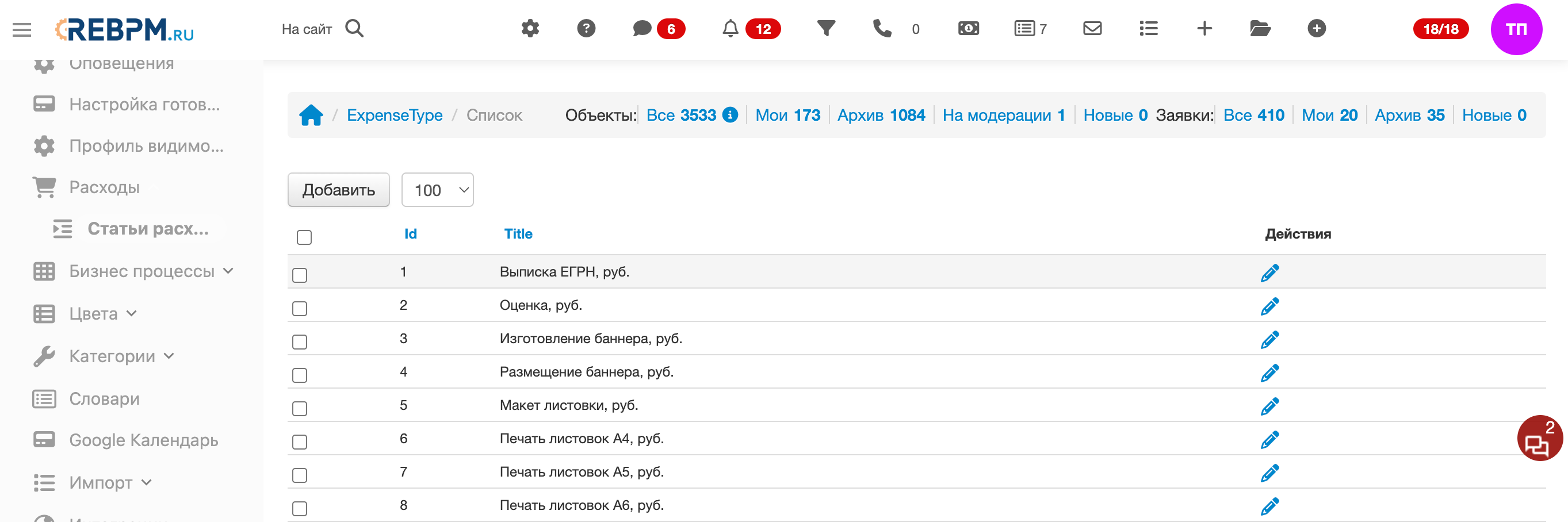Click the circled plus icon
The image size is (1568, 522).
pos(1317,29)
